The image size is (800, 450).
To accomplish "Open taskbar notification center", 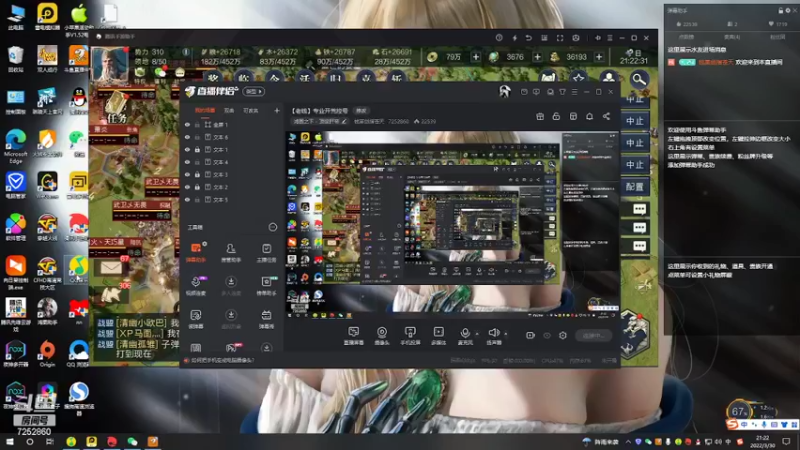I will 786,441.
